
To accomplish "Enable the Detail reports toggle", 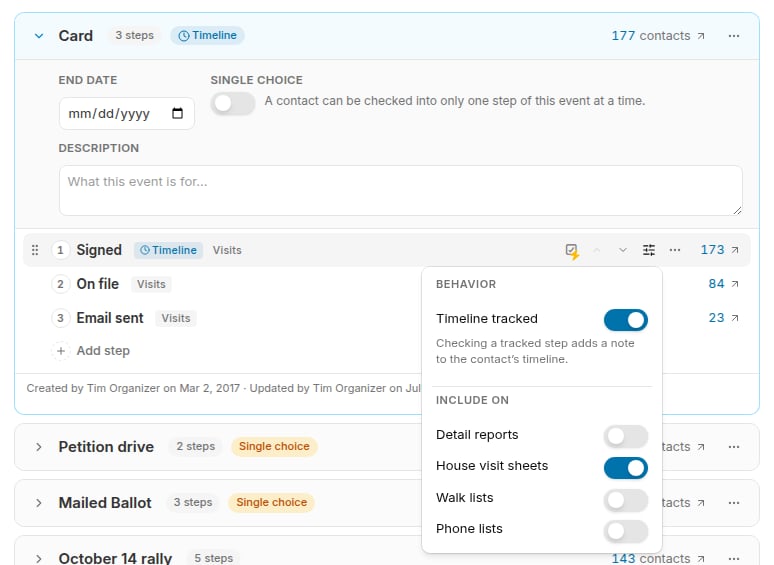I will (x=625, y=436).
